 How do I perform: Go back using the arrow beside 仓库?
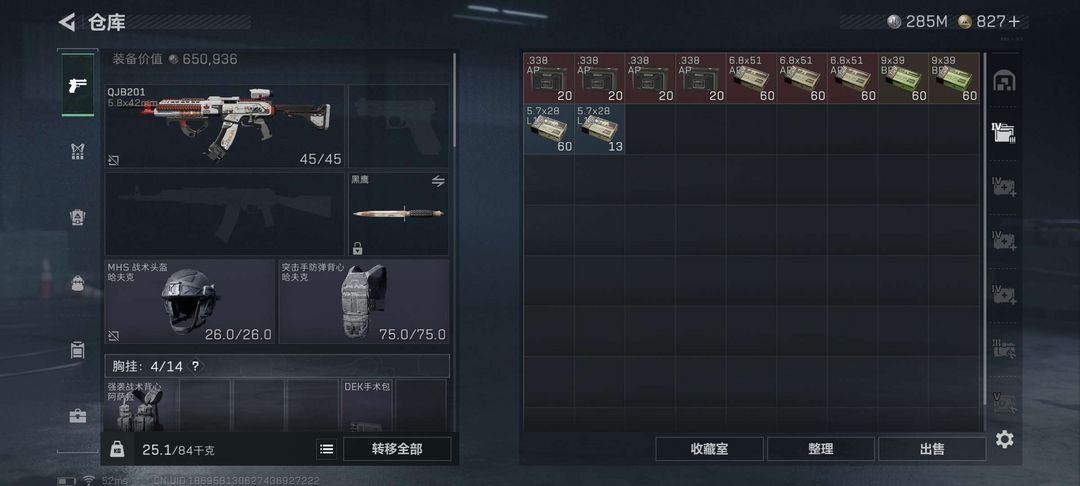[67, 22]
